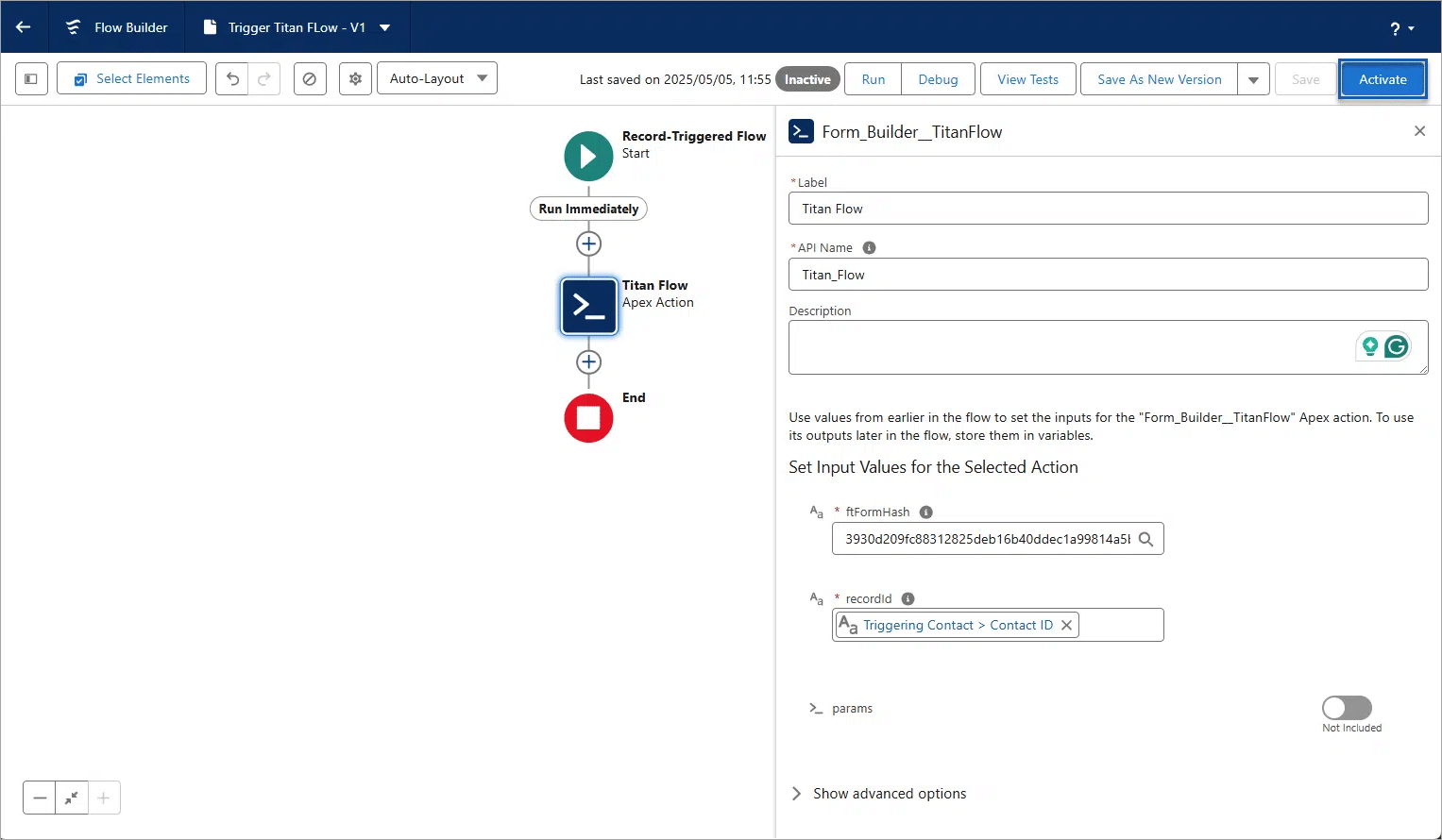Click the disabled Save button
Screen dimensions: 1442x840
pos(1305,79)
